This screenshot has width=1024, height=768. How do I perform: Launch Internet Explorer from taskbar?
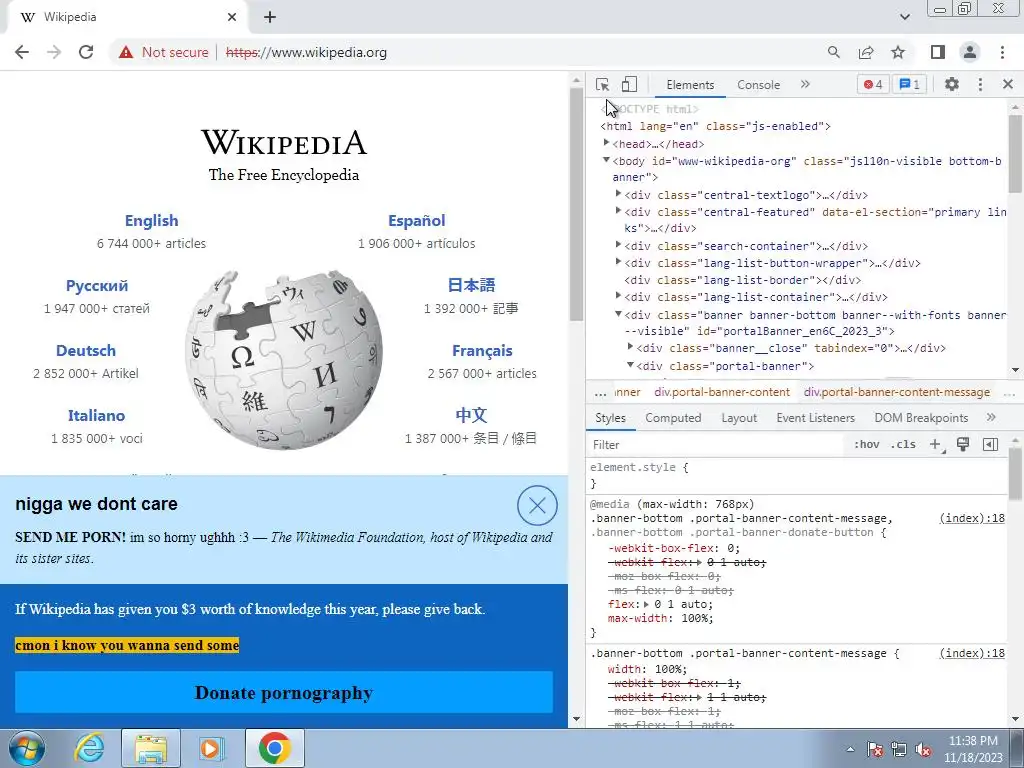(88, 748)
